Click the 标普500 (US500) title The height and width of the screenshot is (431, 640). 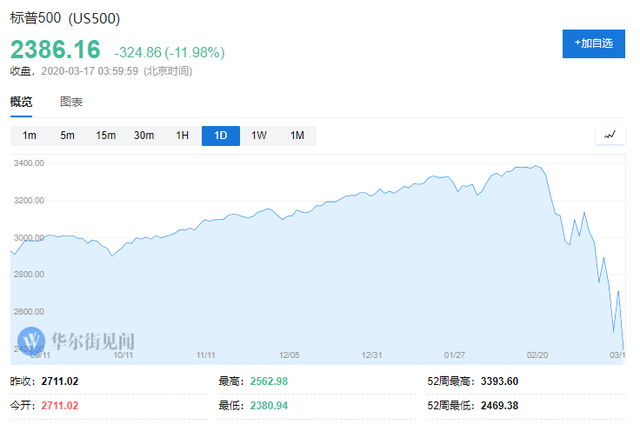tap(65, 18)
